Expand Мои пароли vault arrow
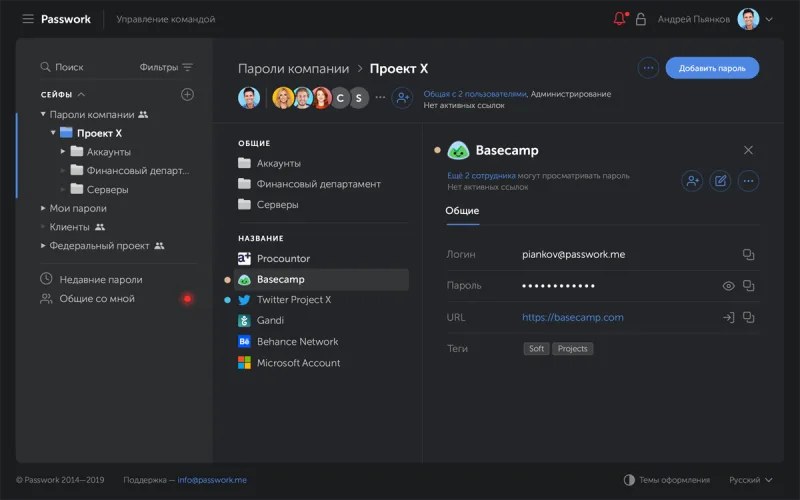Viewport: 800px width, 500px height. (43, 208)
